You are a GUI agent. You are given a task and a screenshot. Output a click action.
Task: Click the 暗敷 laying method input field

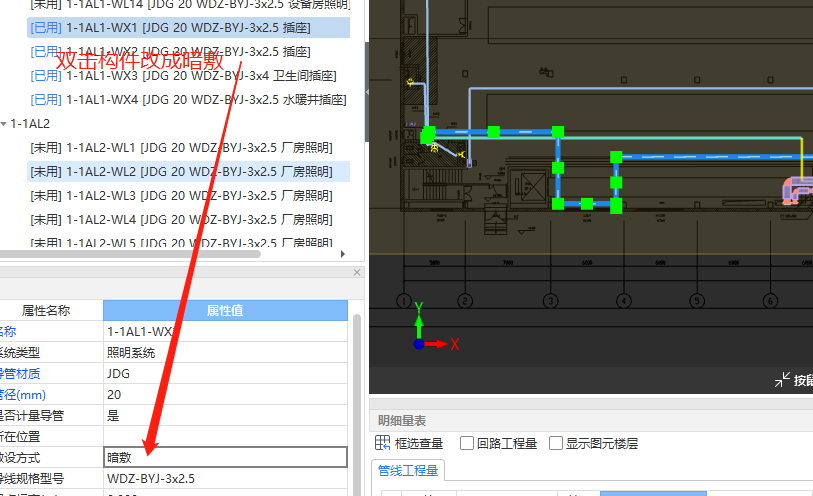[225, 458]
